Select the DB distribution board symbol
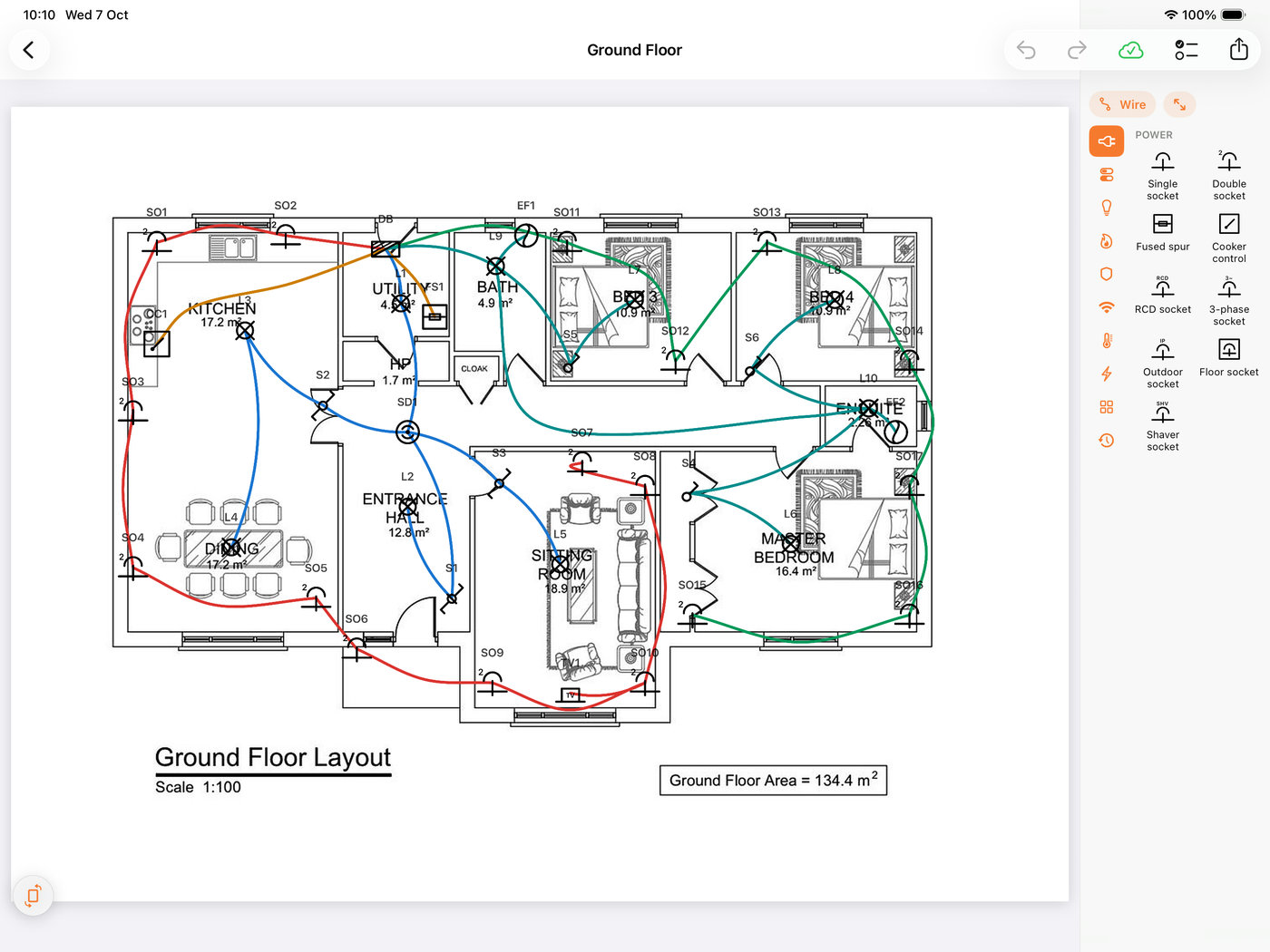This screenshot has height=952, width=1270. (386, 248)
